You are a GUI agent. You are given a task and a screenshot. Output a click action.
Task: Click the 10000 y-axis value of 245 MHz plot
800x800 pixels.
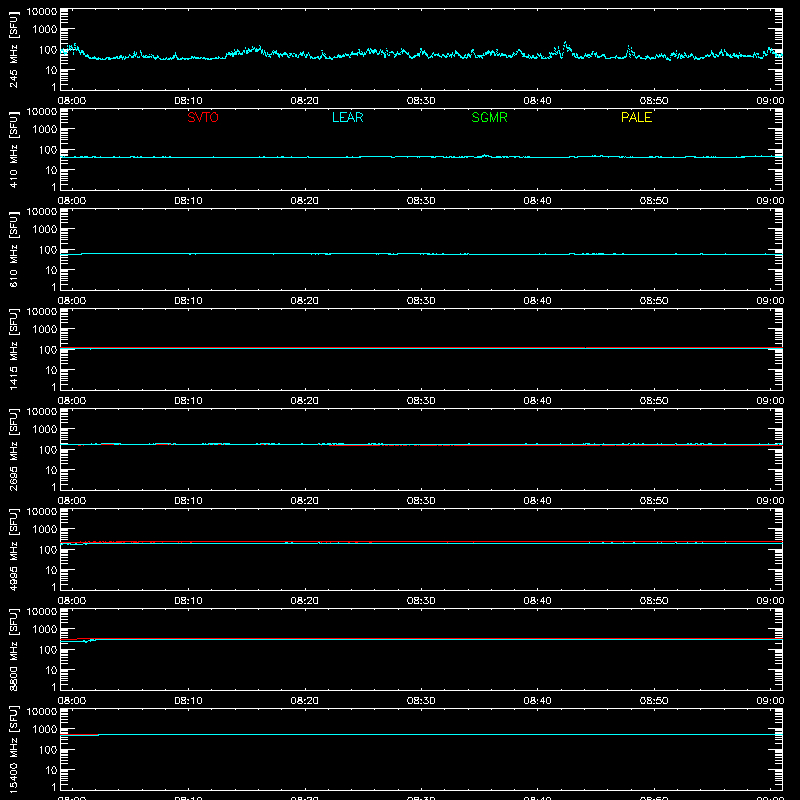(x=42, y=12)
